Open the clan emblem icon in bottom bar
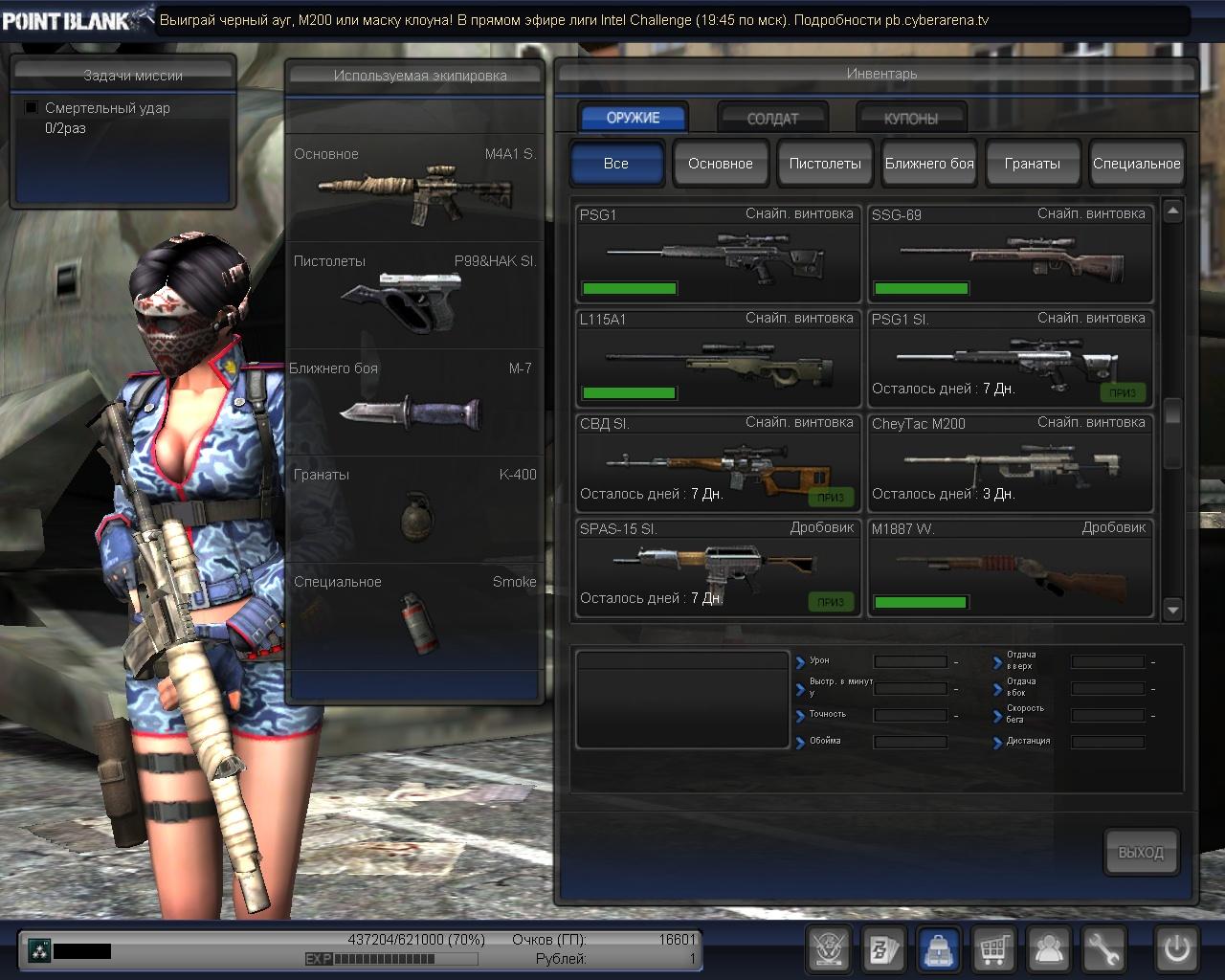The width and height of the screenshot is (1225, 980). coord(828,949)
